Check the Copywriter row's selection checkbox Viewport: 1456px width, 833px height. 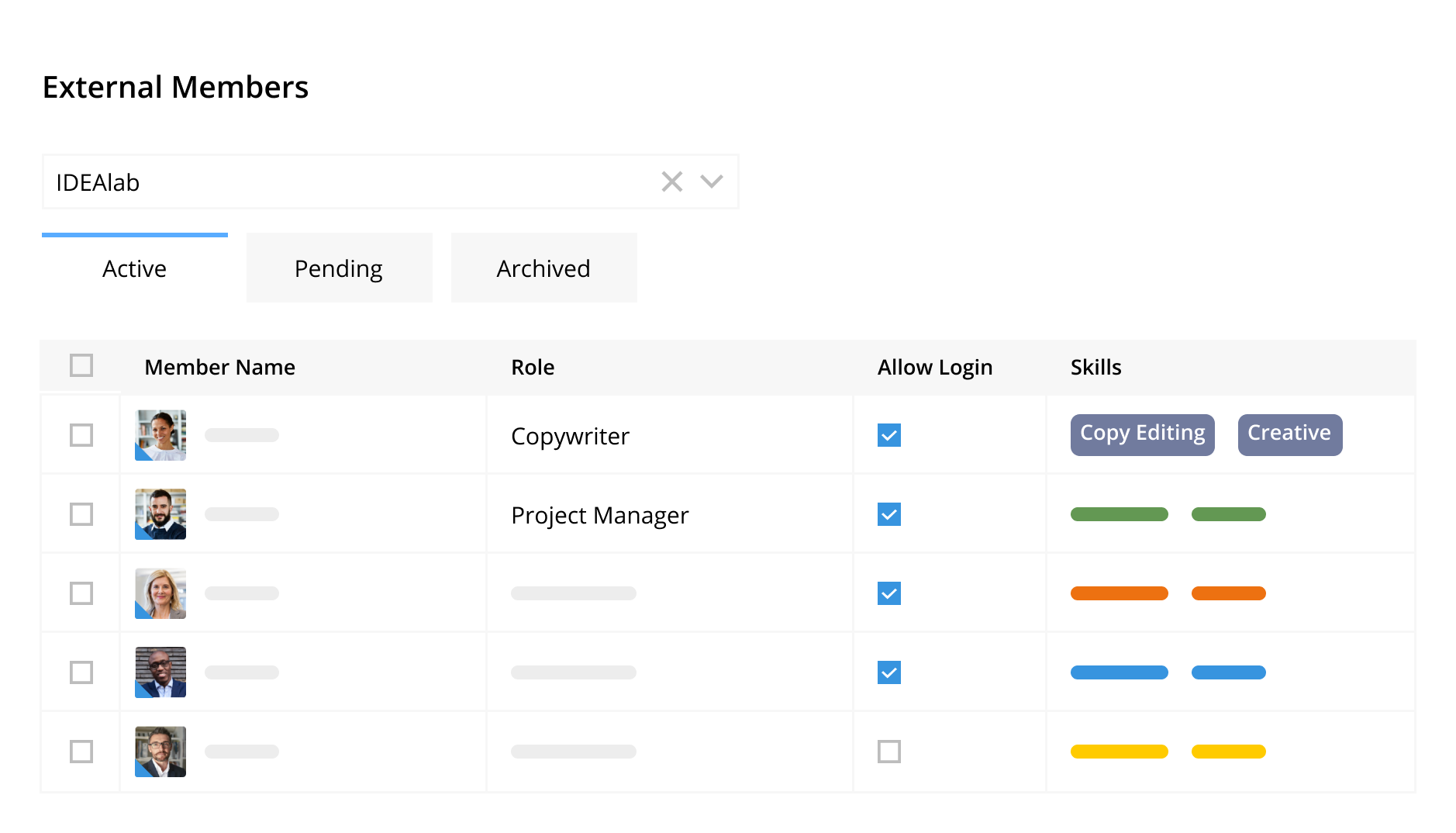pos(81,435)
